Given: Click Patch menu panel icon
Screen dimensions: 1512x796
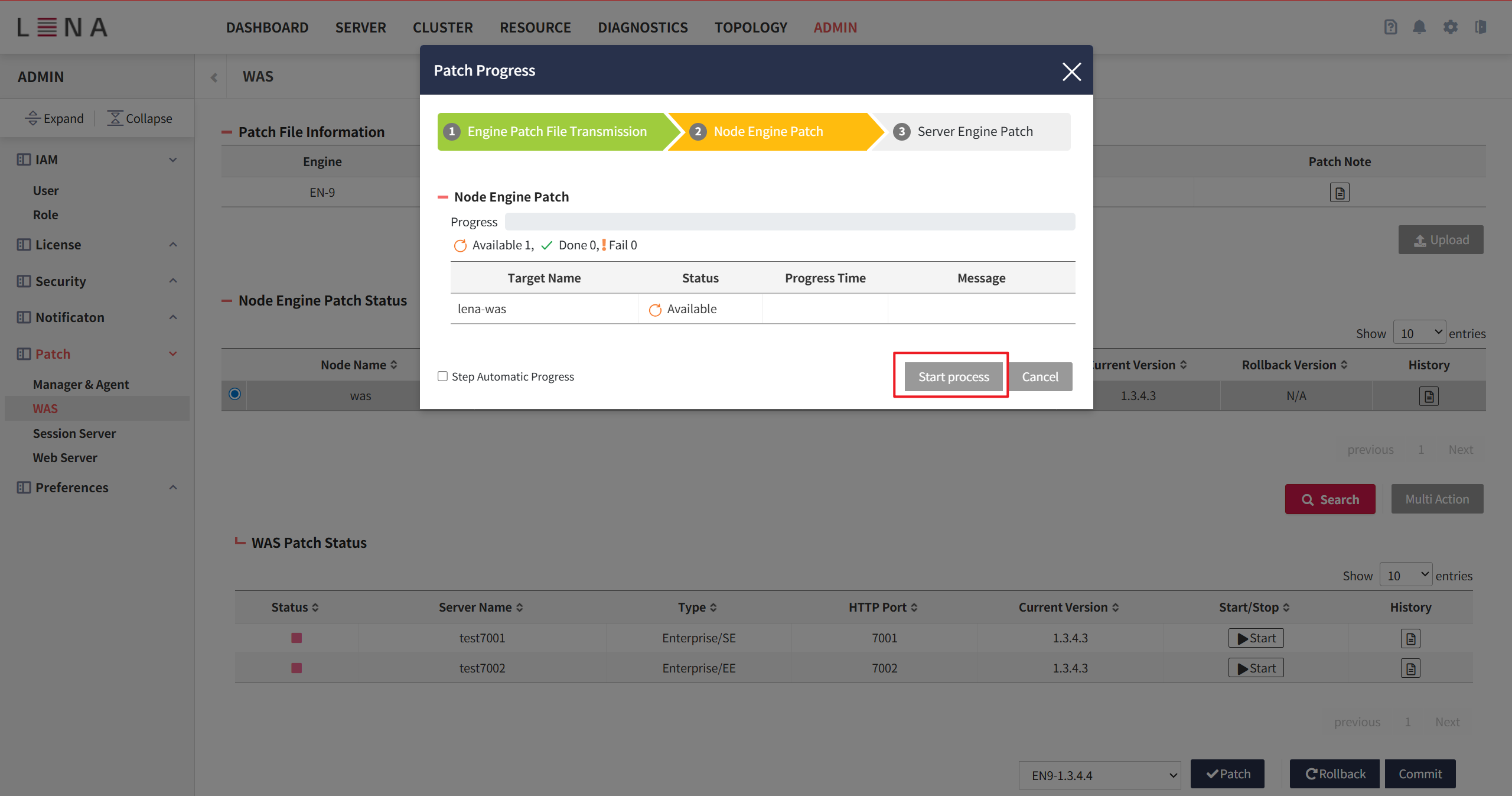Looking at the screenshot, I should pyautogui.click(x=24, y=354).
